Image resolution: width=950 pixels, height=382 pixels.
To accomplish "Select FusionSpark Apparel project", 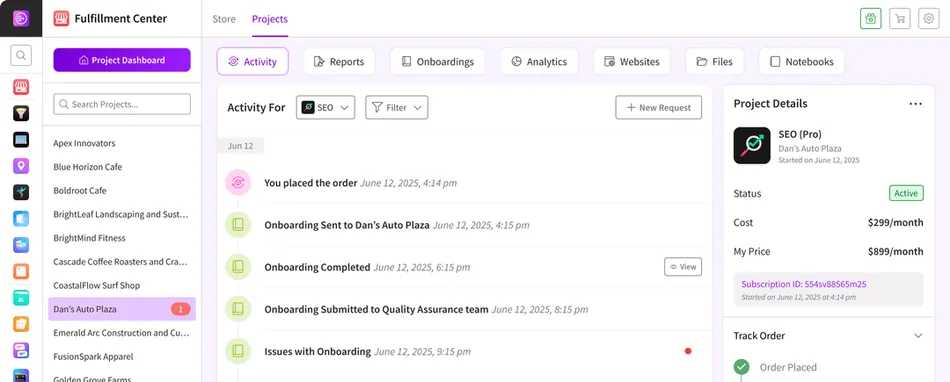I will (93, 357).
